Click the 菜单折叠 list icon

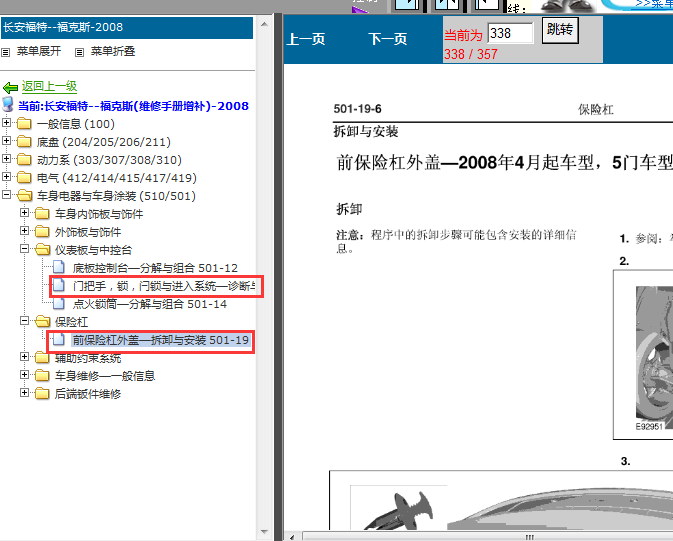pyautogui.click(x=79, y=52)
